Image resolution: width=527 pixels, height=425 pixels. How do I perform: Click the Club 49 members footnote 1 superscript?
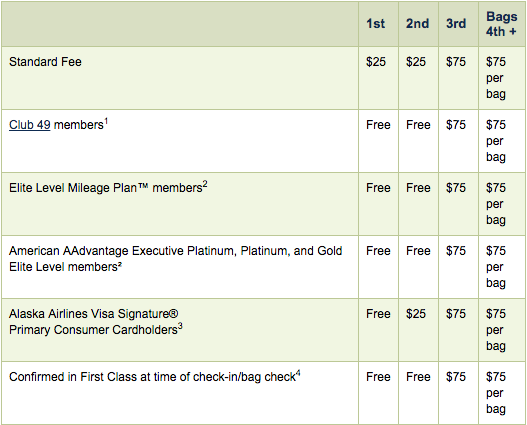[x=106, y=121]
